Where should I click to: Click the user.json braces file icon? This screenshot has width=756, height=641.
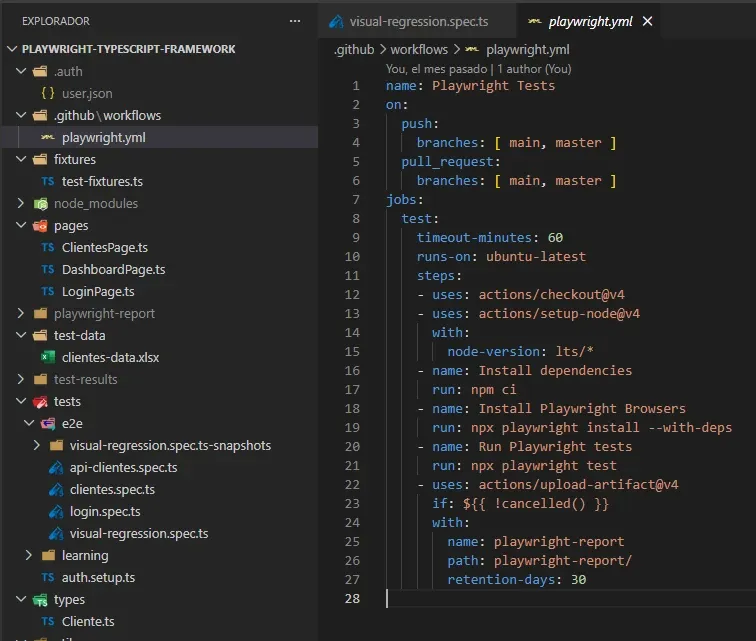[48, 93]
